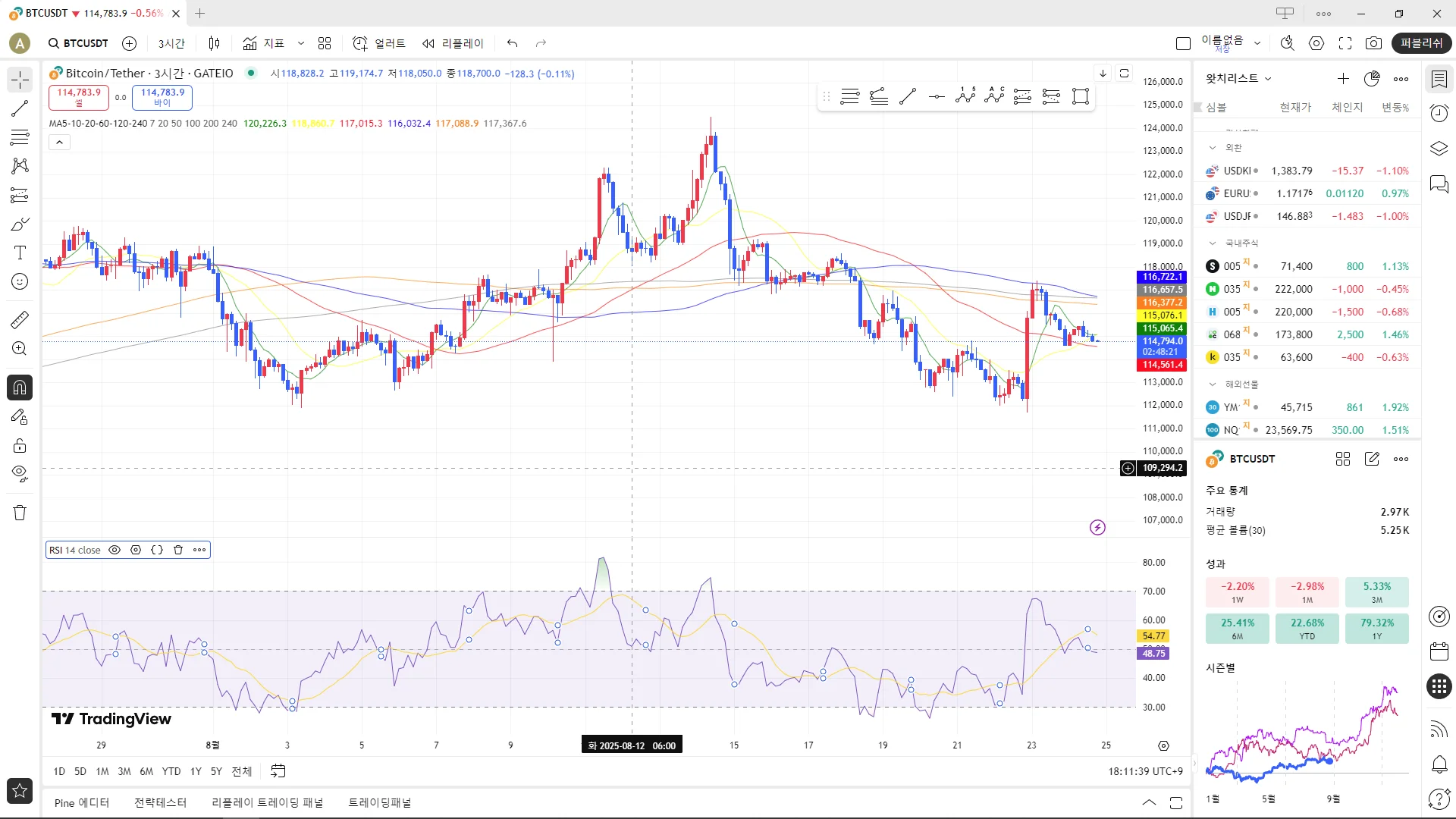Click the 114,783.9 red sell price box
This screenshot has width=1456, height=819.
tap(79, 97)
